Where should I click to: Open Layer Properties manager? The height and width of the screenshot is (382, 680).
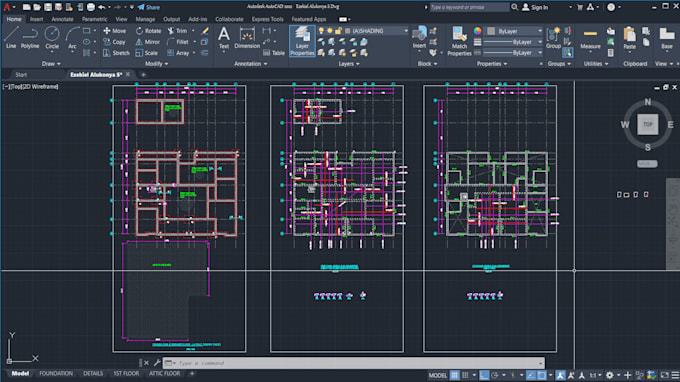click(x=302, y=41)
